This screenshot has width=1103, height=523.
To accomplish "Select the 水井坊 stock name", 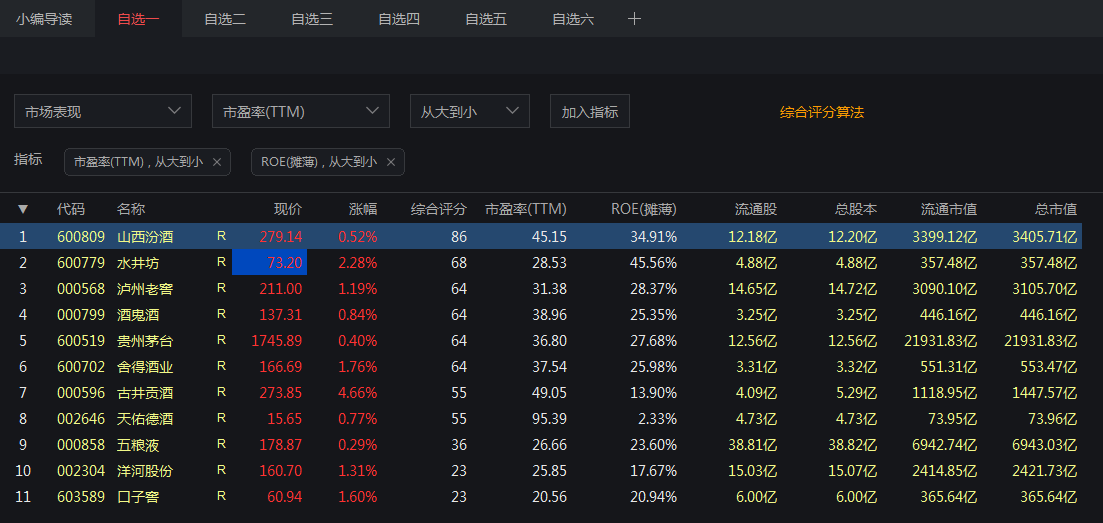I will point(138,263).
